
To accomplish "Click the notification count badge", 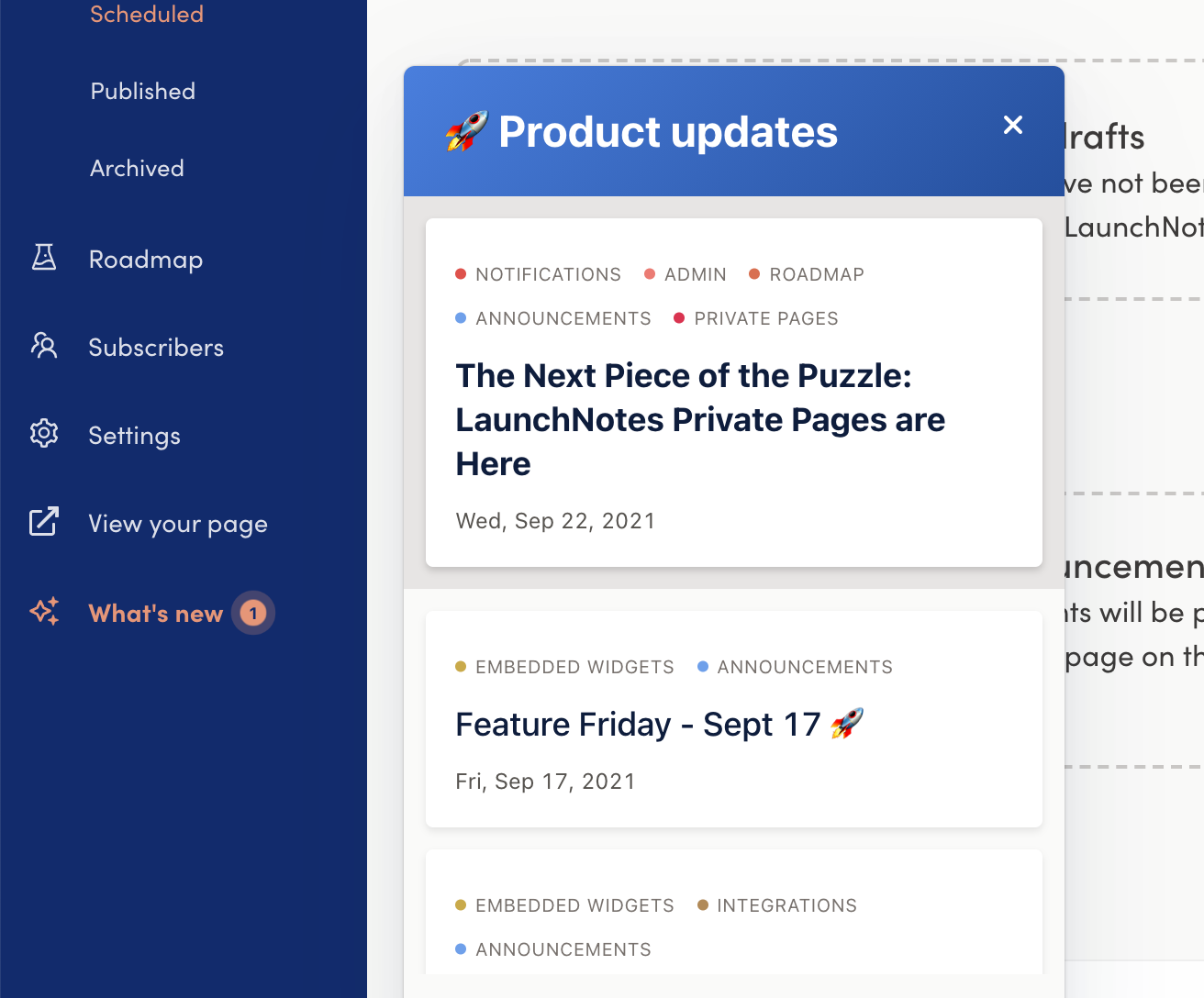I will point(253,613).
